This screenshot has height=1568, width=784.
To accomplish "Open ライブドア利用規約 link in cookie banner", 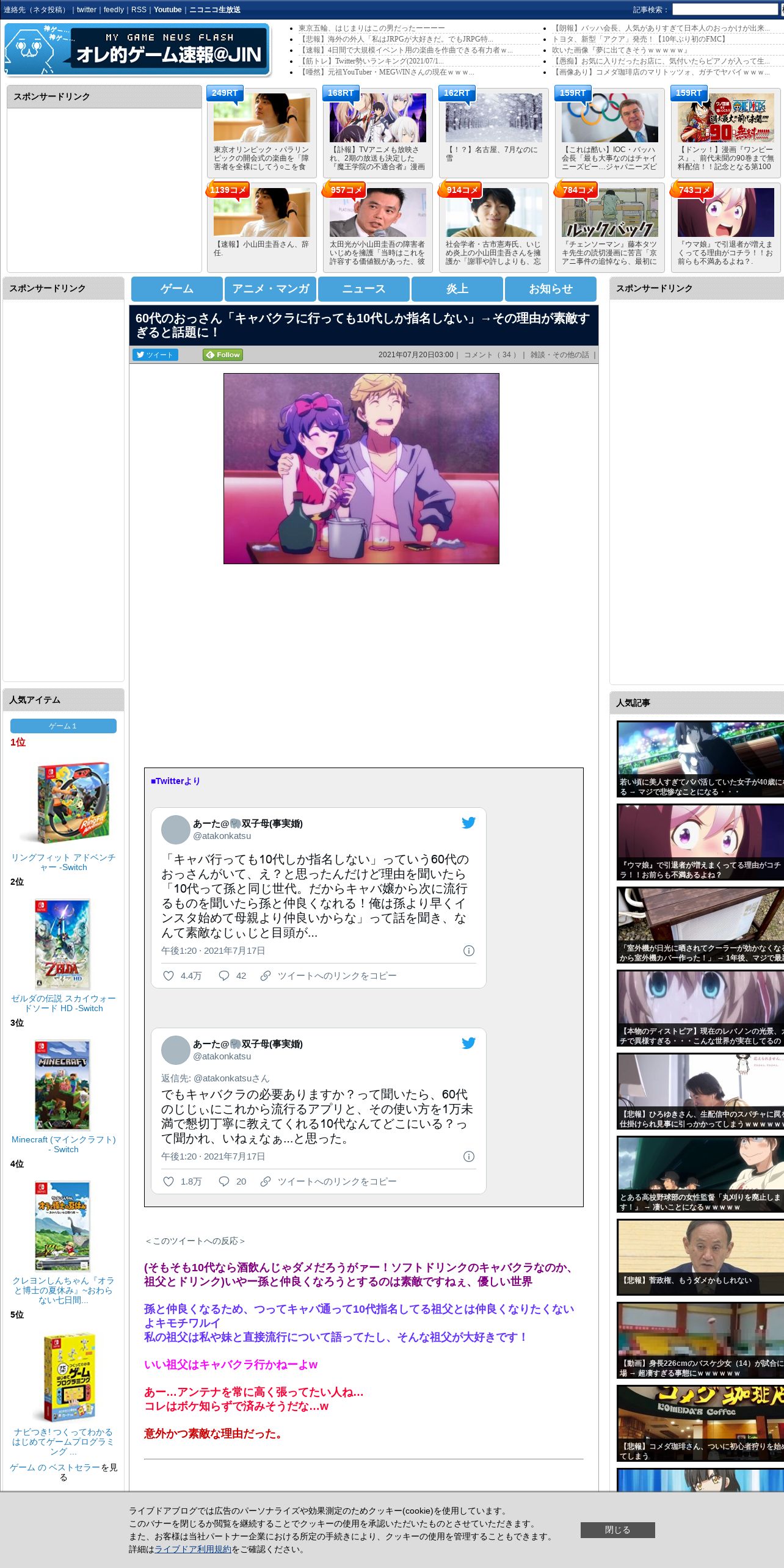I will [x=193, y=1549].
